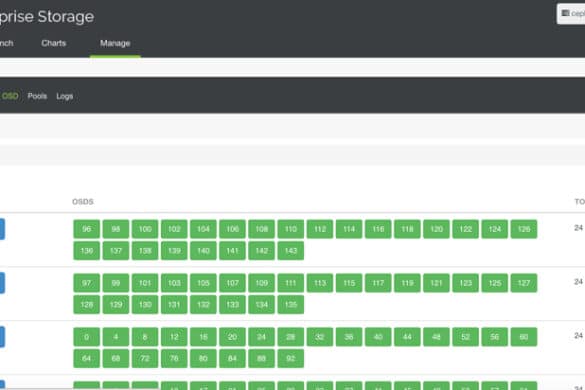Select OSD 123 badge
This screenshot has width=585, height=390.
coord(465,283)
